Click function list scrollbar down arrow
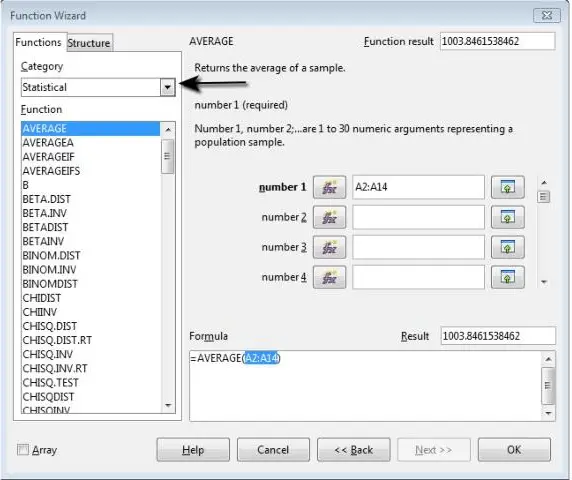 click(168, 406)
